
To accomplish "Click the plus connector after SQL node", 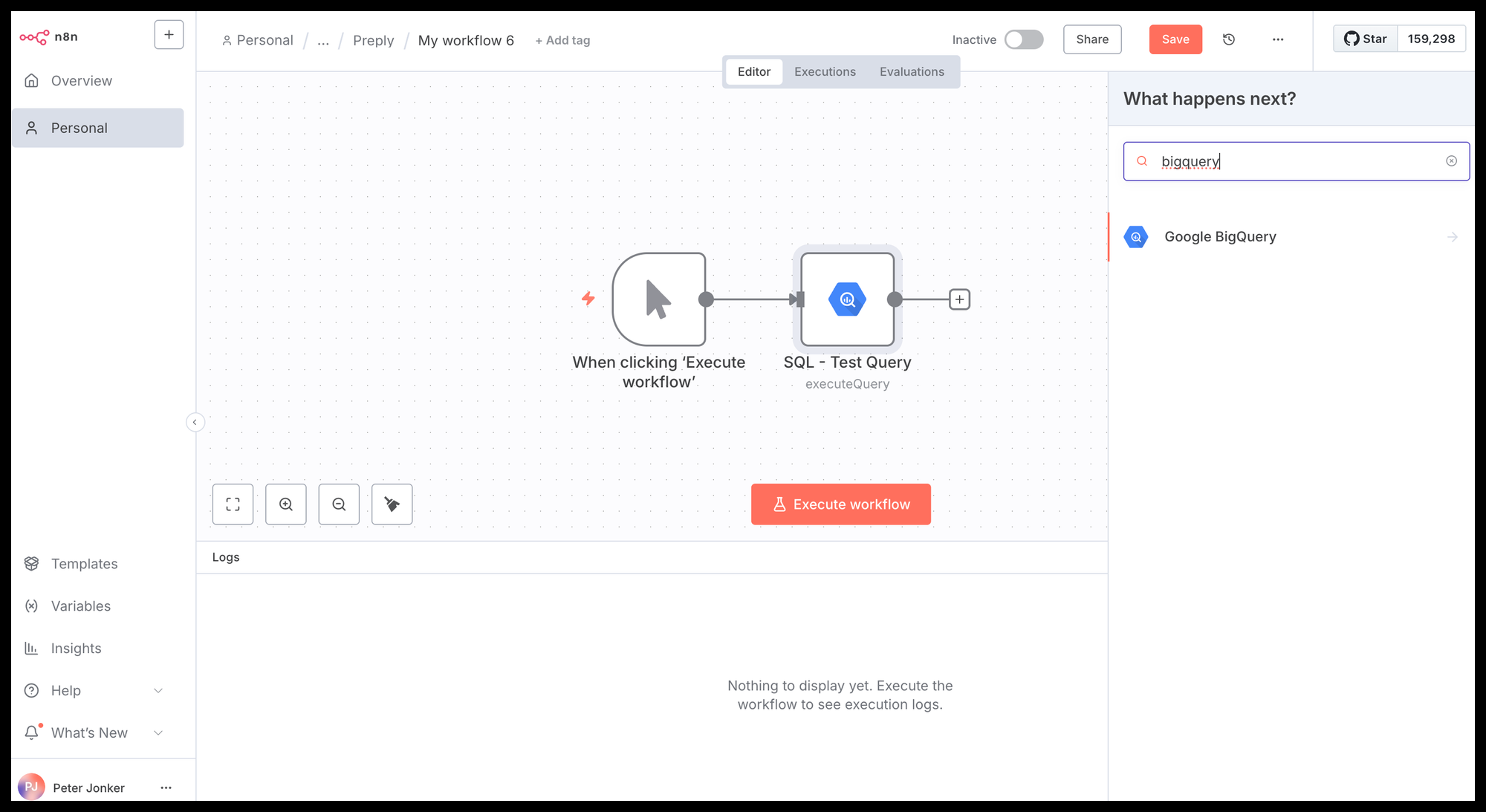I will coord(959,299).
